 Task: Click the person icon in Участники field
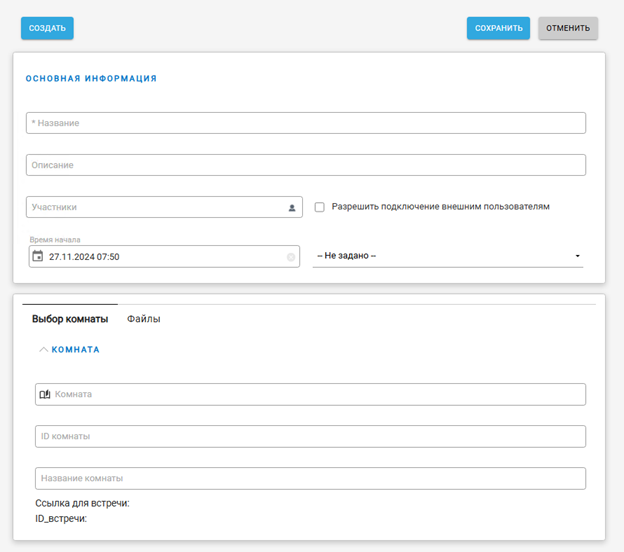292,208
